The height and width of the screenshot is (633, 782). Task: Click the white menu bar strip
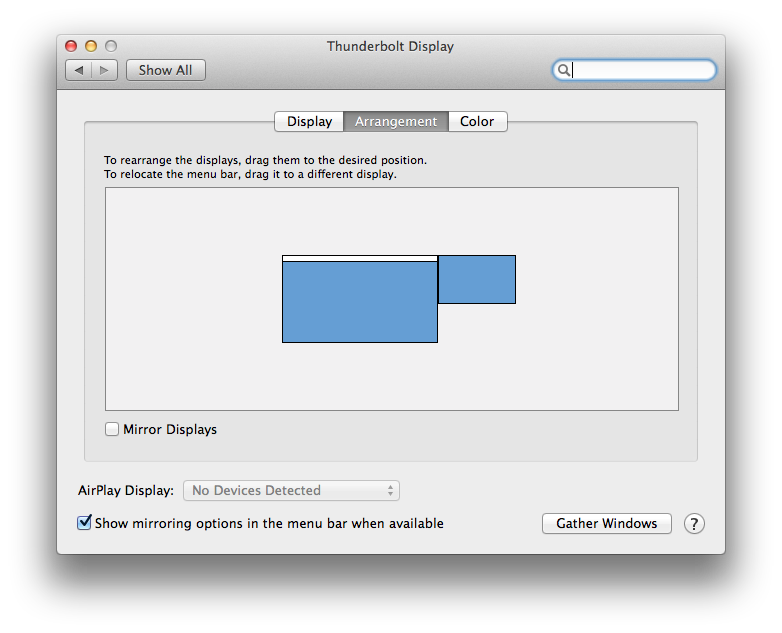pyautogui.click(x=360, y=258)
